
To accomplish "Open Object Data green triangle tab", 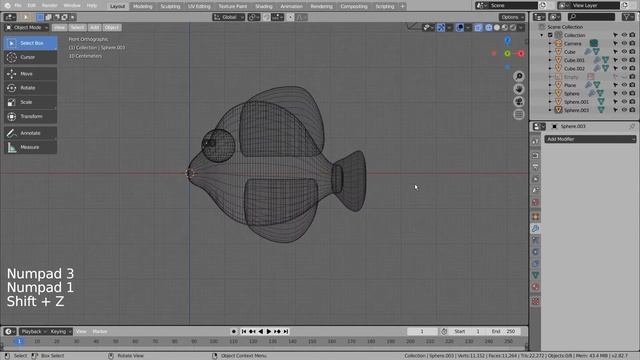I will (x=536, y=275).
